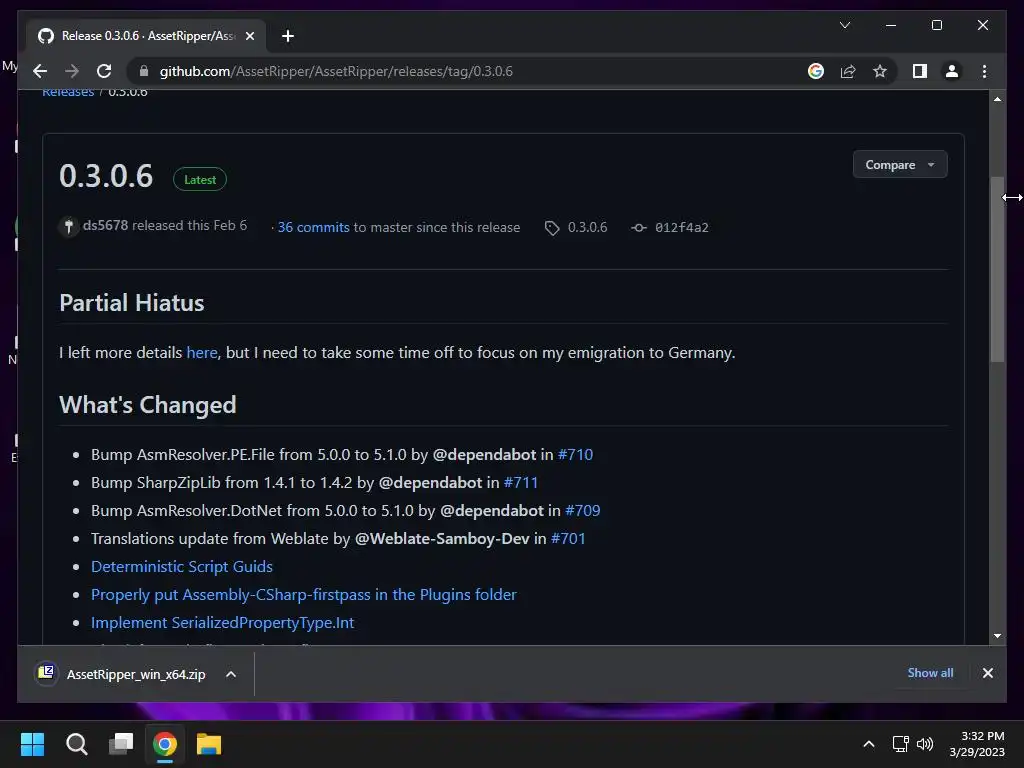Click @dependabot in the SharpZipLib entry
The height and width of the screenshot is (768, 1024).
tap(430, 483)
